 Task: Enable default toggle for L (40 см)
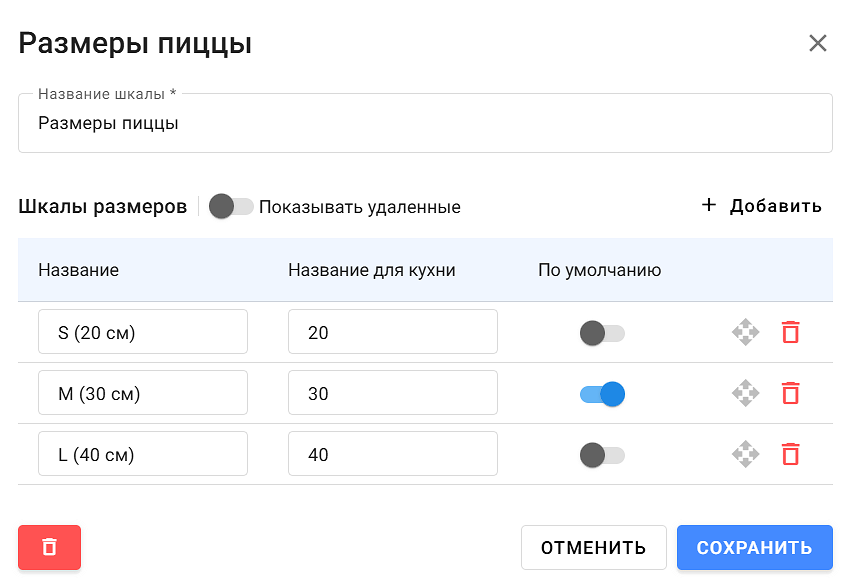pyautogui.click(x=602, y=454)
